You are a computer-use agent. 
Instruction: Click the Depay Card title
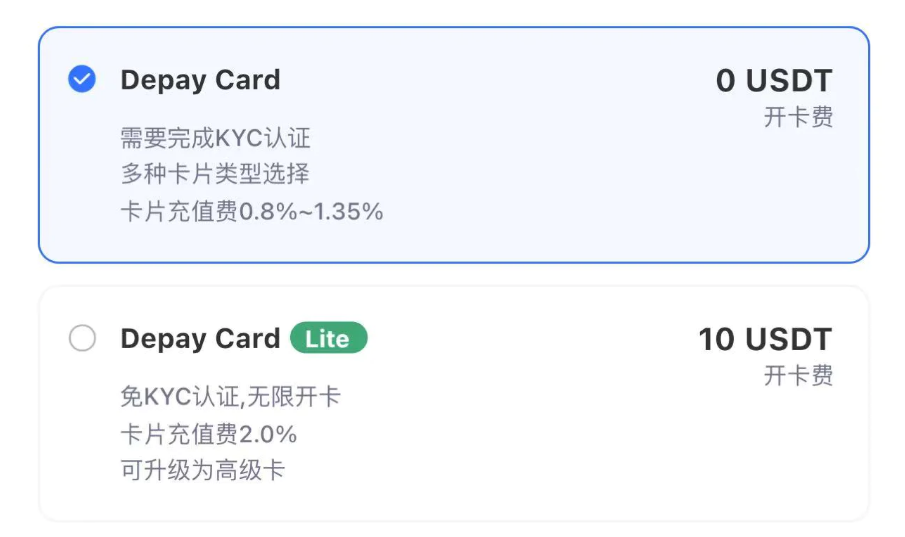200,80
